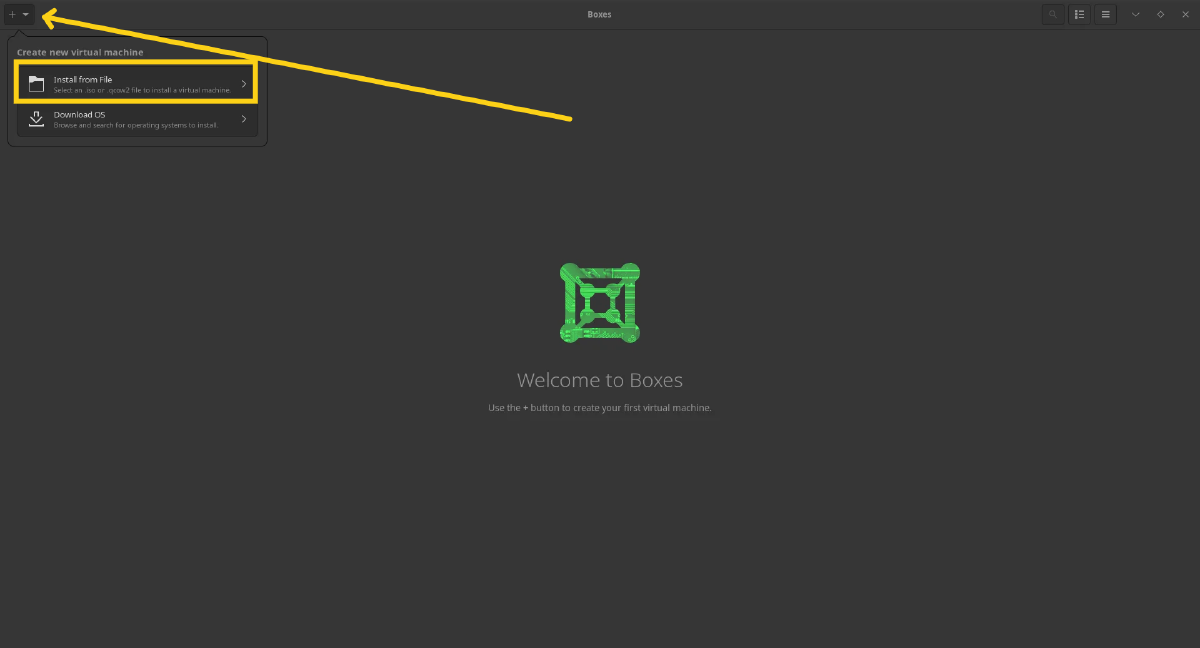
Task: Expand the chevron on the Download OS row
Action: pos(244,120)
